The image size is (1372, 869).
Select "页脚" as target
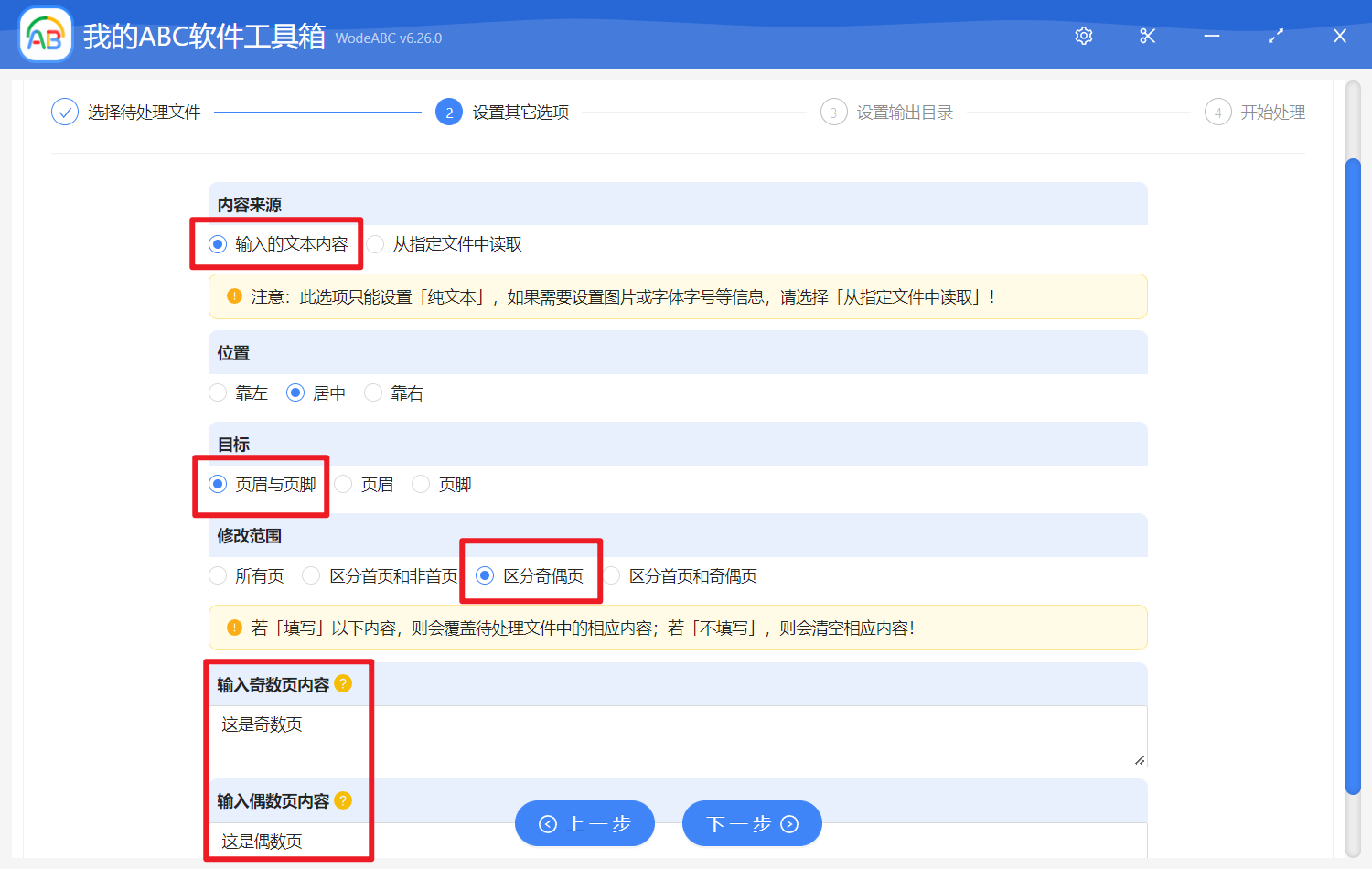point(422,484)
